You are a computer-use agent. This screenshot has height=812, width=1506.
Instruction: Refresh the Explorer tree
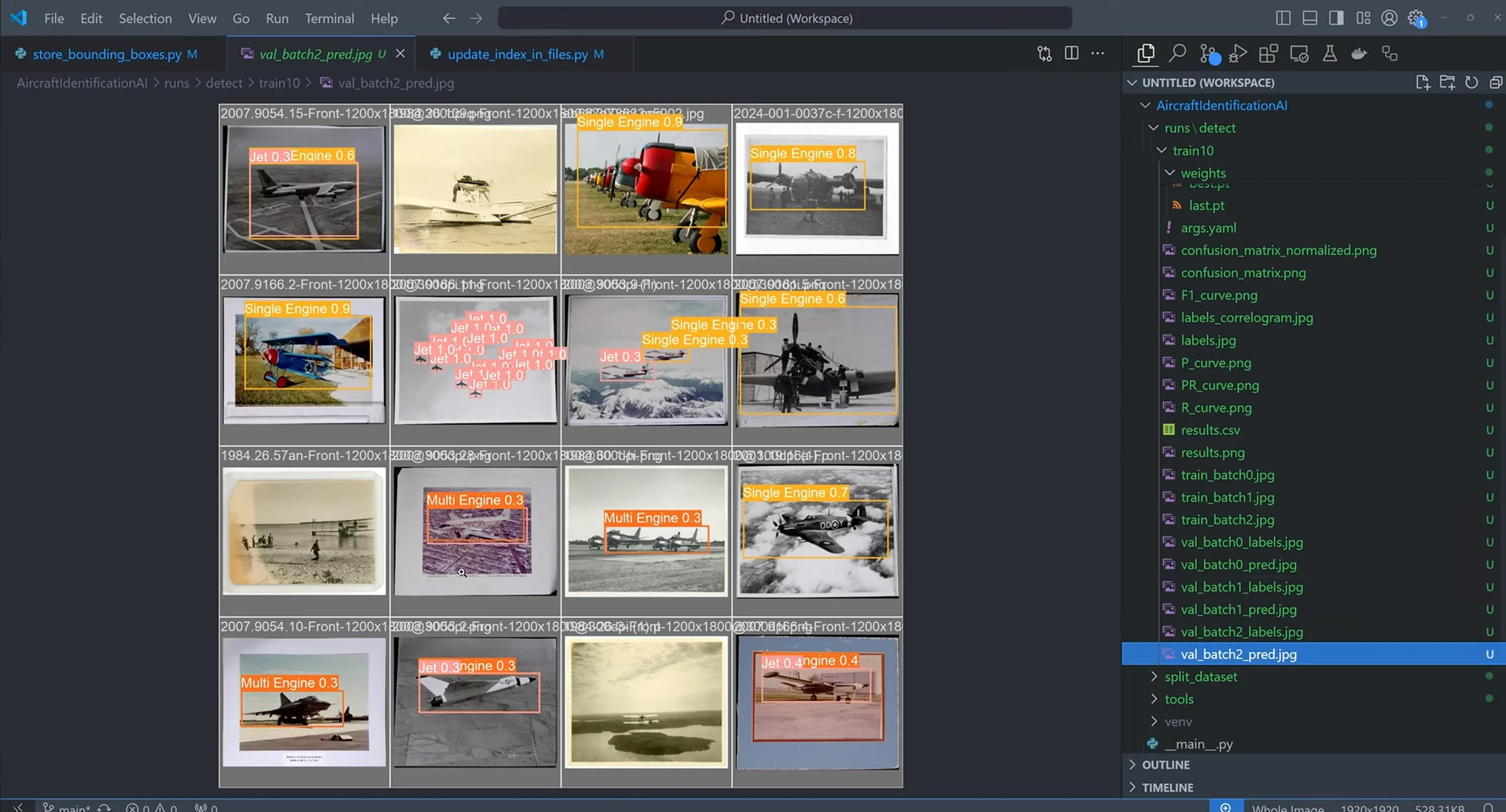1471,83
